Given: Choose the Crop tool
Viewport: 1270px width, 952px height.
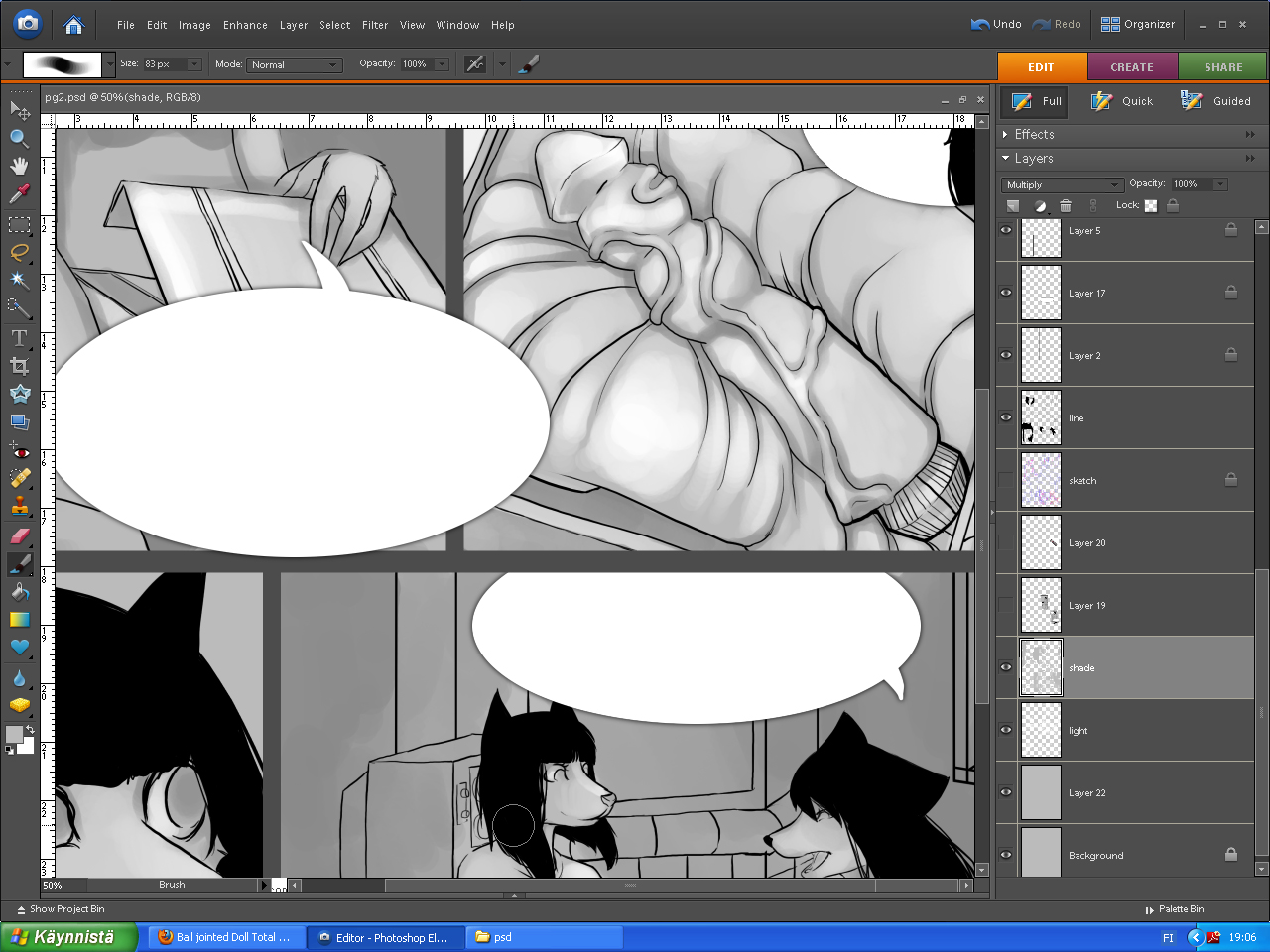Looking at the screenshot, I should 19,366.
